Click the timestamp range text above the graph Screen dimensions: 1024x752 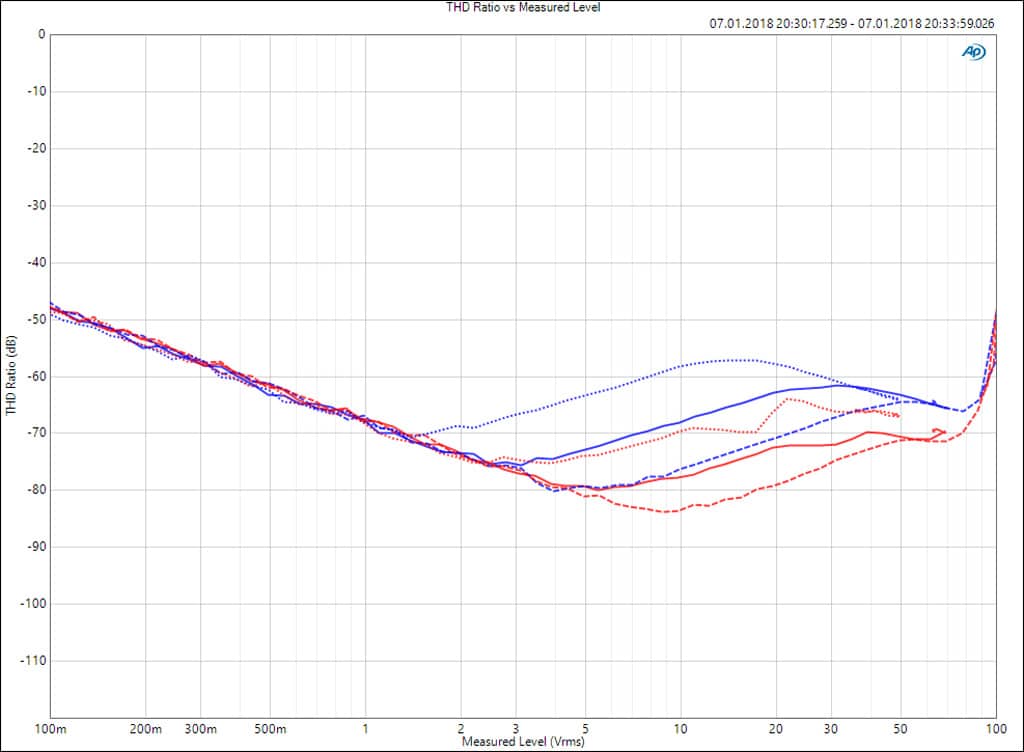pos(852,22)
